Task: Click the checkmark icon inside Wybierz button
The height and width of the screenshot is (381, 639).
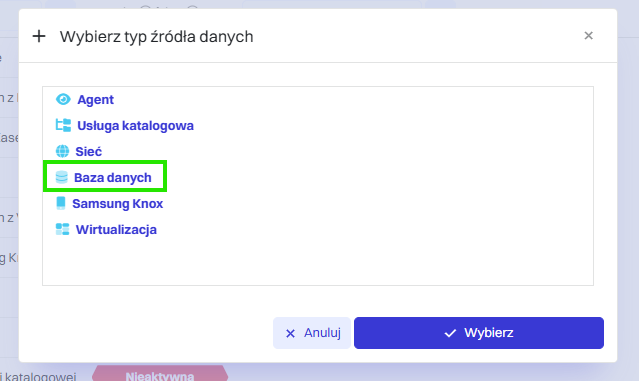Action: (x=450, y=333)
